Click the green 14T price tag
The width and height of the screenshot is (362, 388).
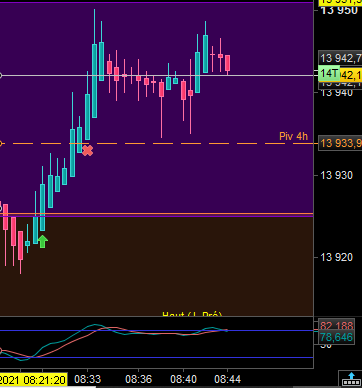click(x=329, y=74)
